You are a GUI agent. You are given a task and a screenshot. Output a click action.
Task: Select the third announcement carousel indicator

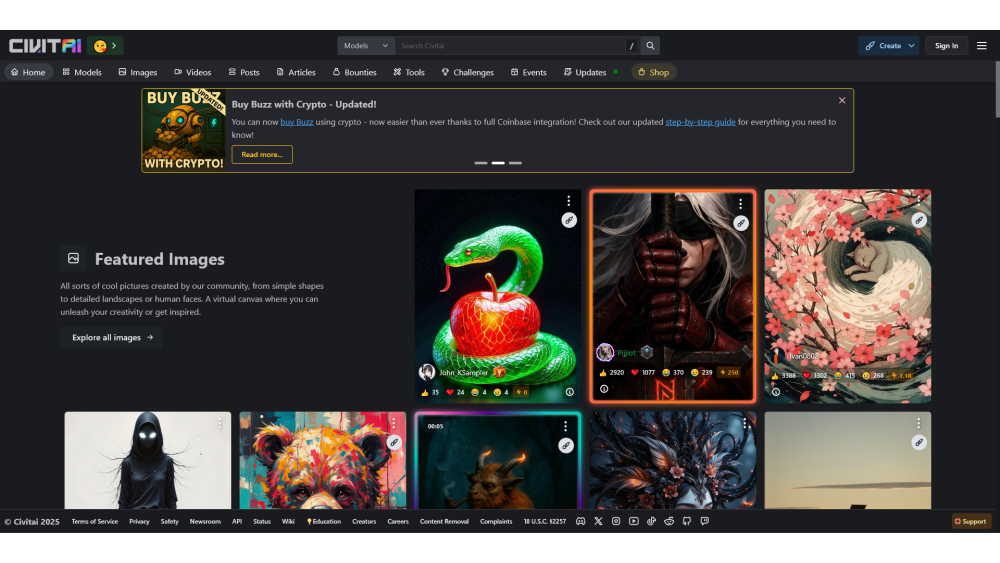(515, 162)
